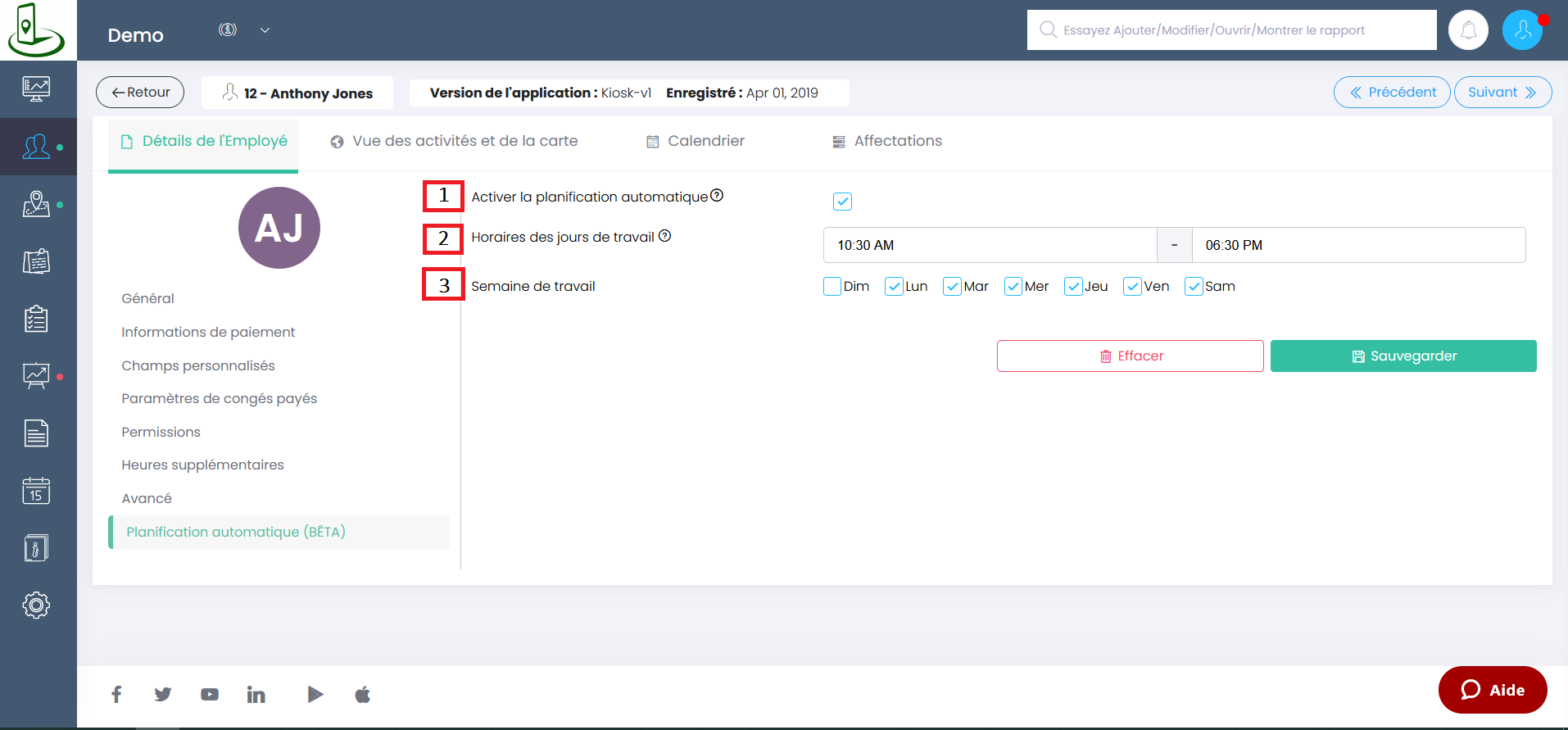1568x730 pixels.
Task: Open the 06:30 PM end time picker
Action: pos(1358,245)
